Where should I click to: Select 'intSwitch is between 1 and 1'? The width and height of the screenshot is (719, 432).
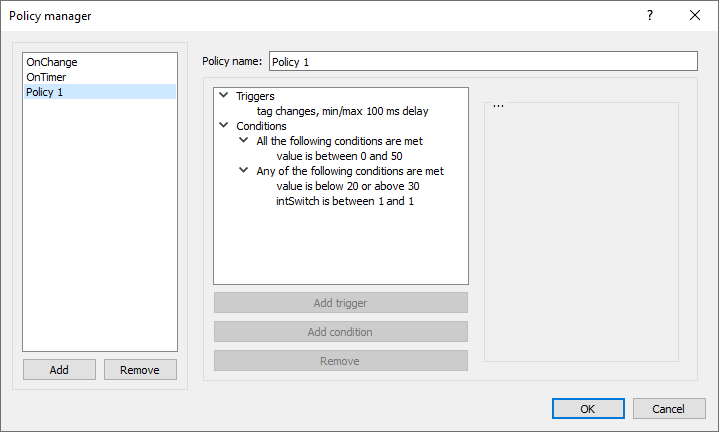345,201
